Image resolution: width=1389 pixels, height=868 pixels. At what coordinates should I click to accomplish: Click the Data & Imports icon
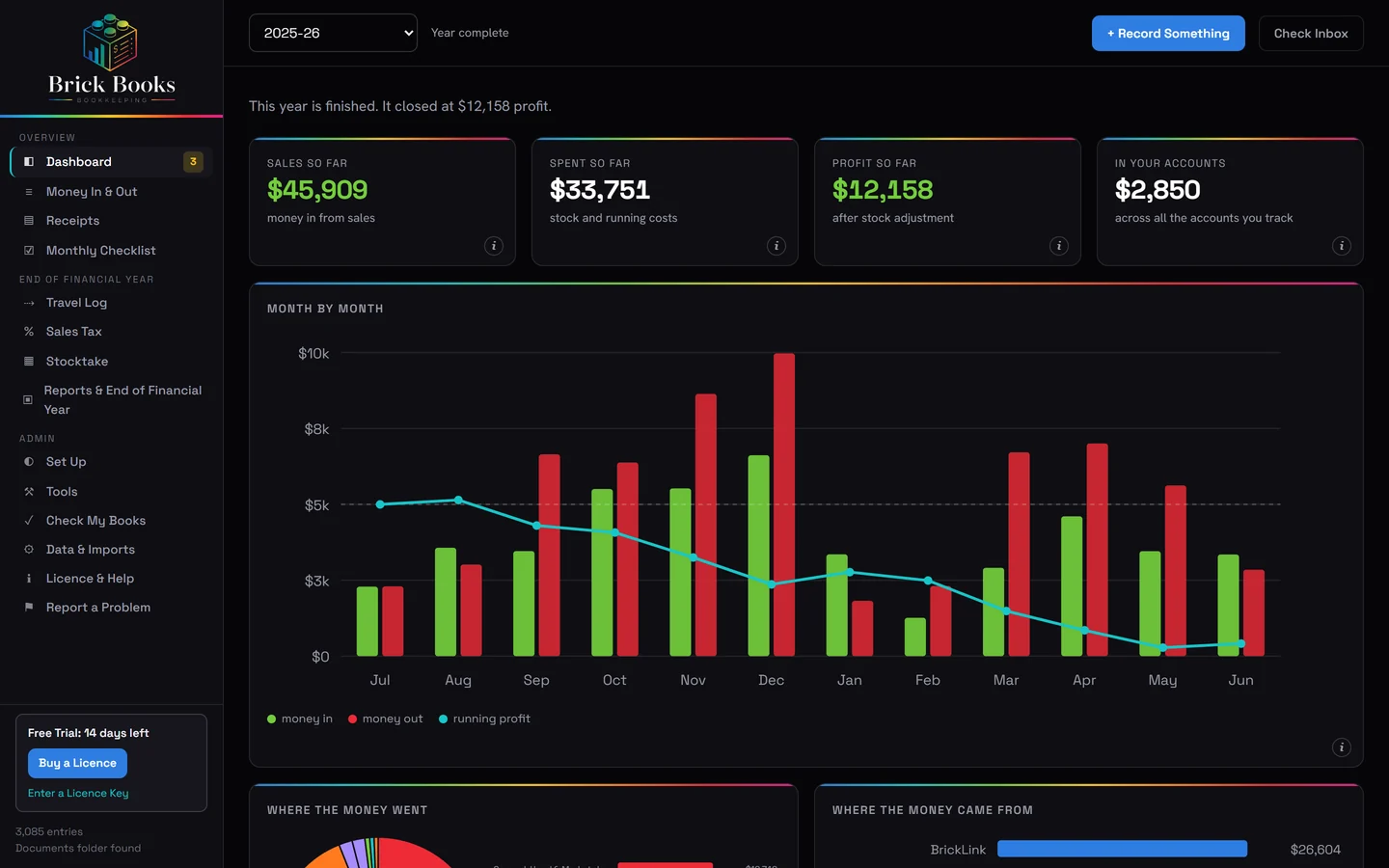[29, 550]
